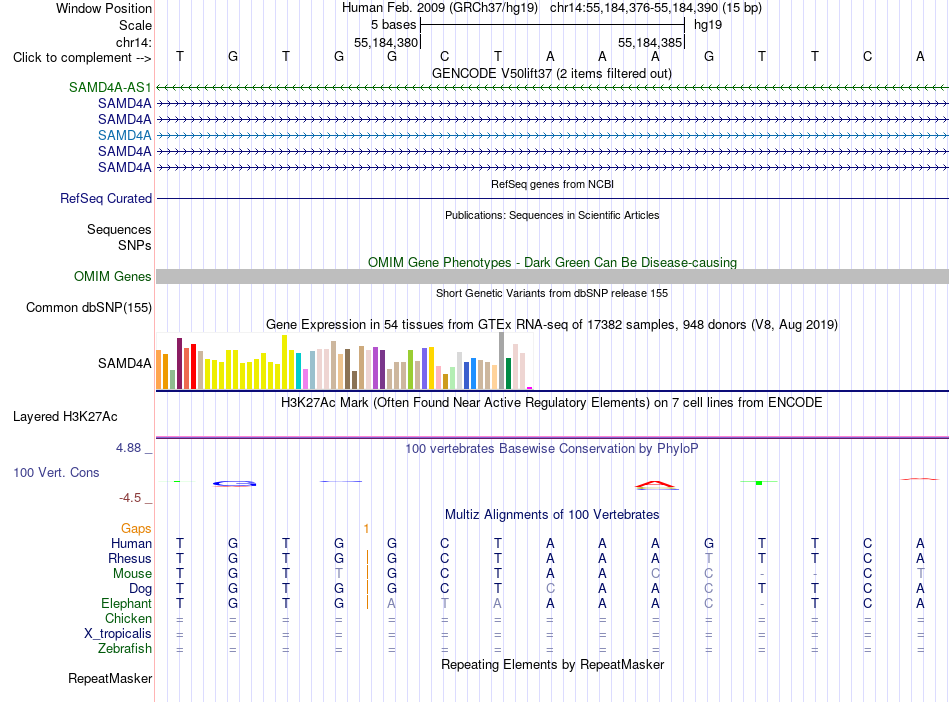Click '100 vertebrates Basewise Conservation by PhyloP' title
Viewport: 950px width, 702px height.
click(552, 449)
